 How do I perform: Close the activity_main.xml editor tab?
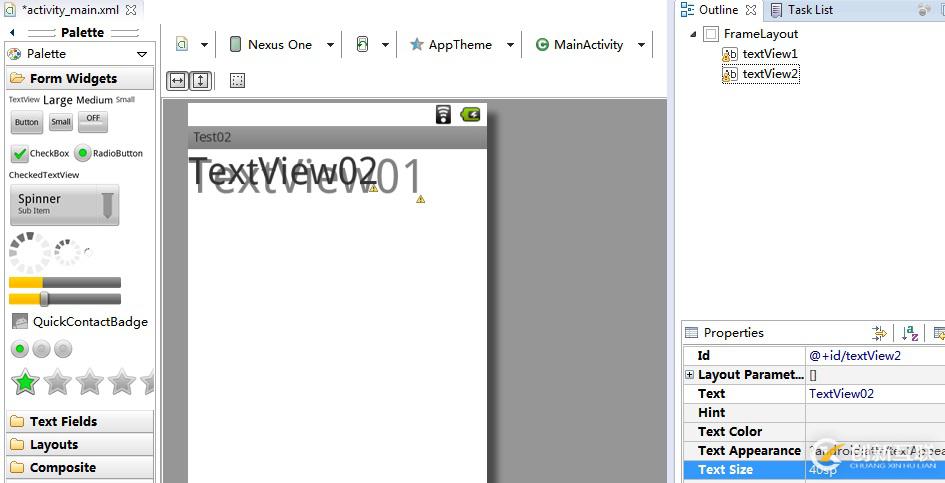(131, 10)
